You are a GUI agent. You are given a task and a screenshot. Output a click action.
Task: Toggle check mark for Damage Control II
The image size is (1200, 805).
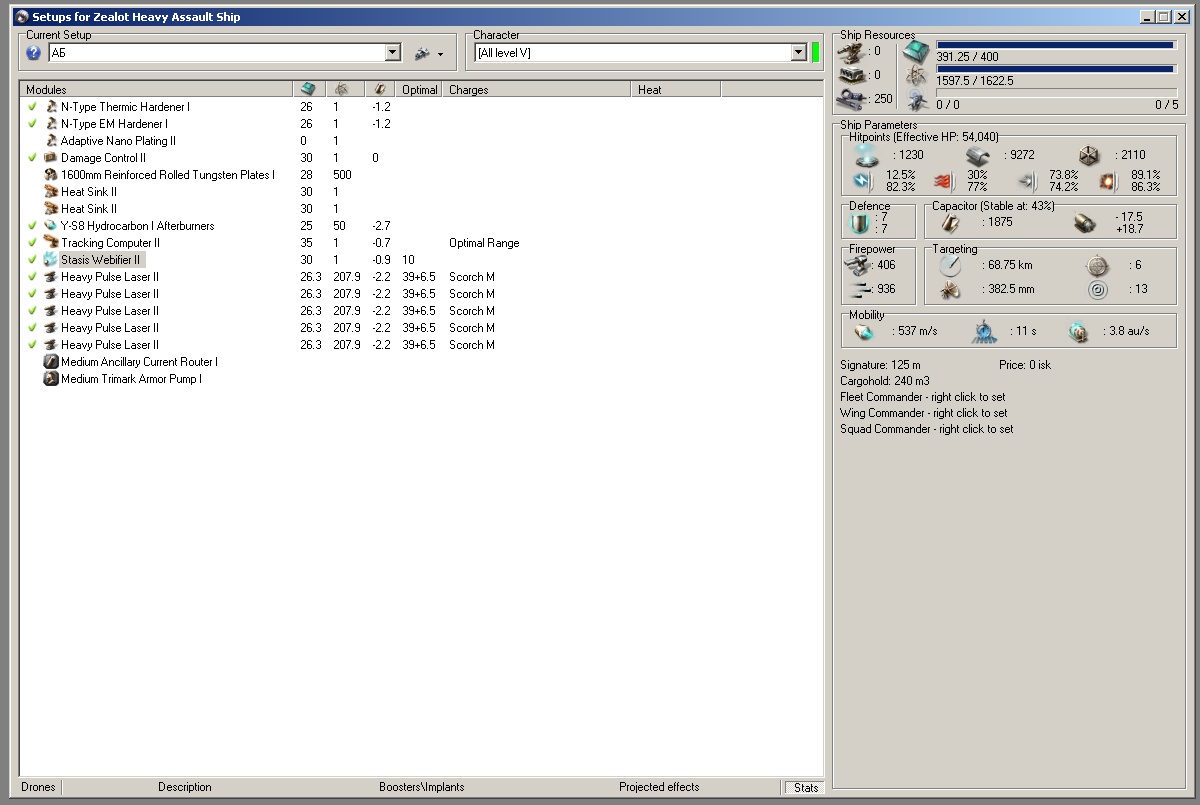[32, 157]
